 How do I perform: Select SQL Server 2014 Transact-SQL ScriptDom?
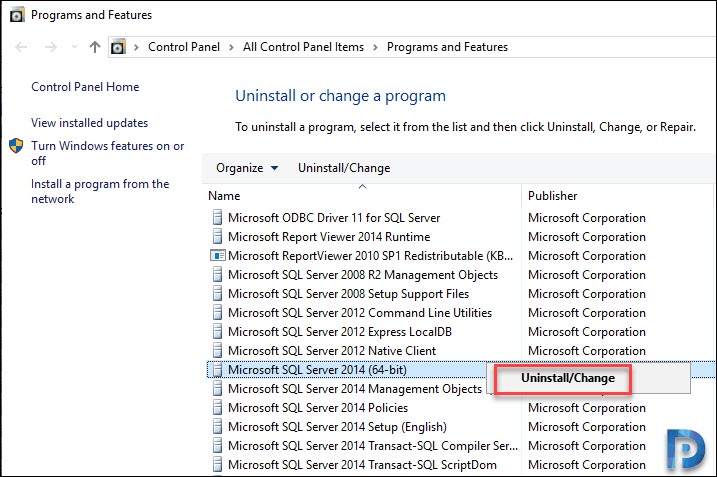362,465
